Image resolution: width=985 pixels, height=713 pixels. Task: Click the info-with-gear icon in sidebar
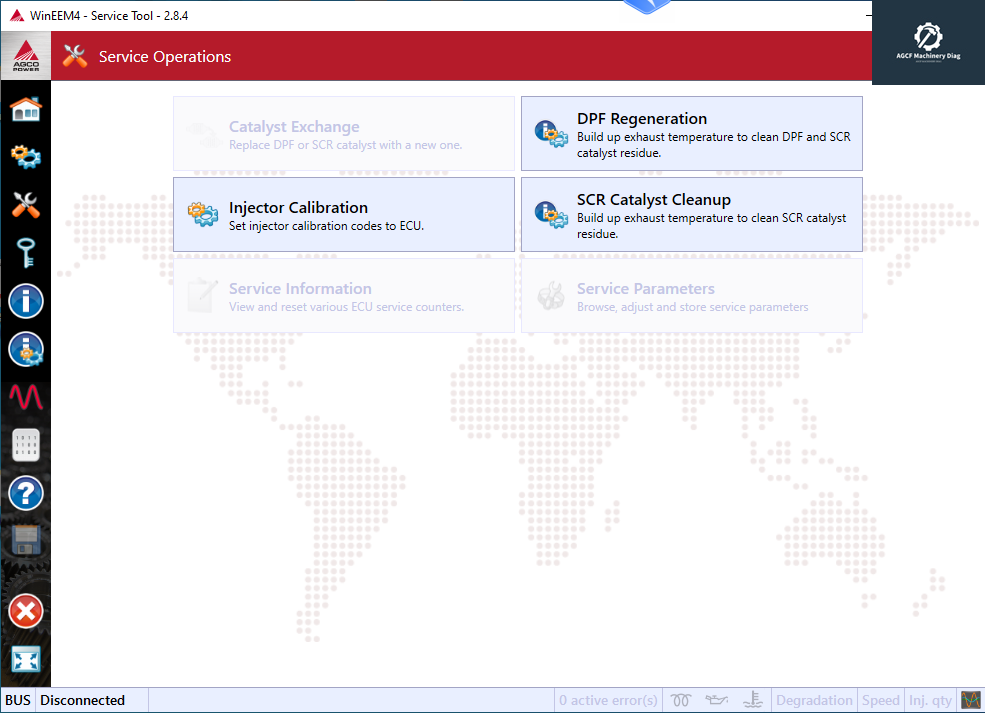26,349
